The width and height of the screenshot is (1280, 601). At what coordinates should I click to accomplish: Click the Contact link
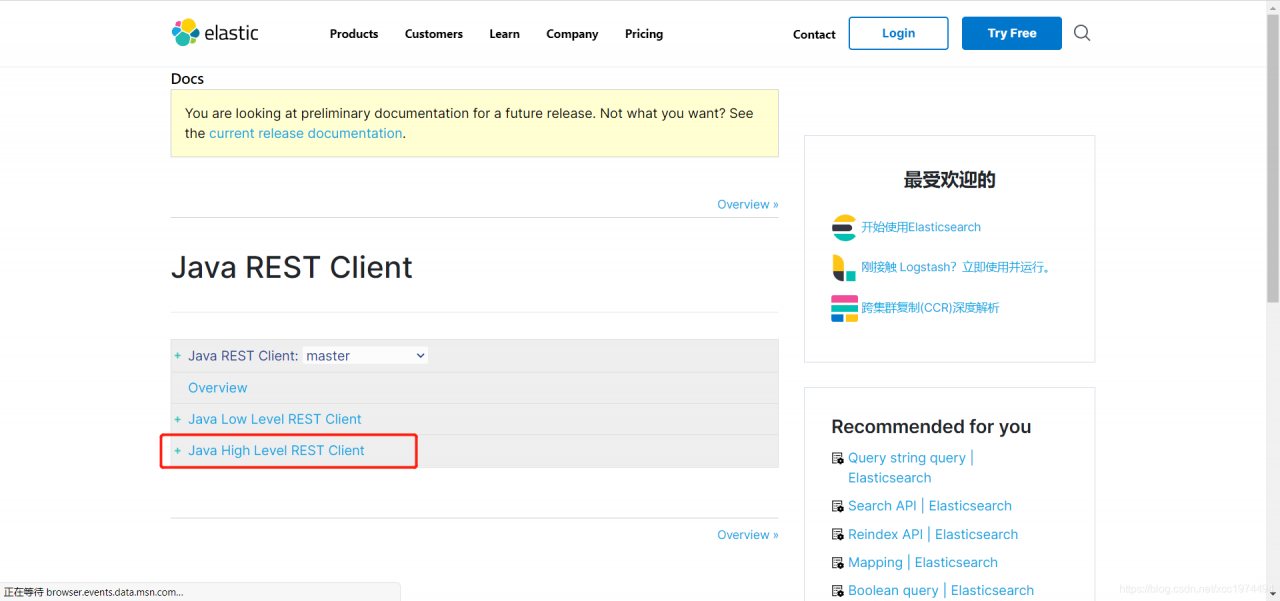pyautogui.click(x=814, y=34)
